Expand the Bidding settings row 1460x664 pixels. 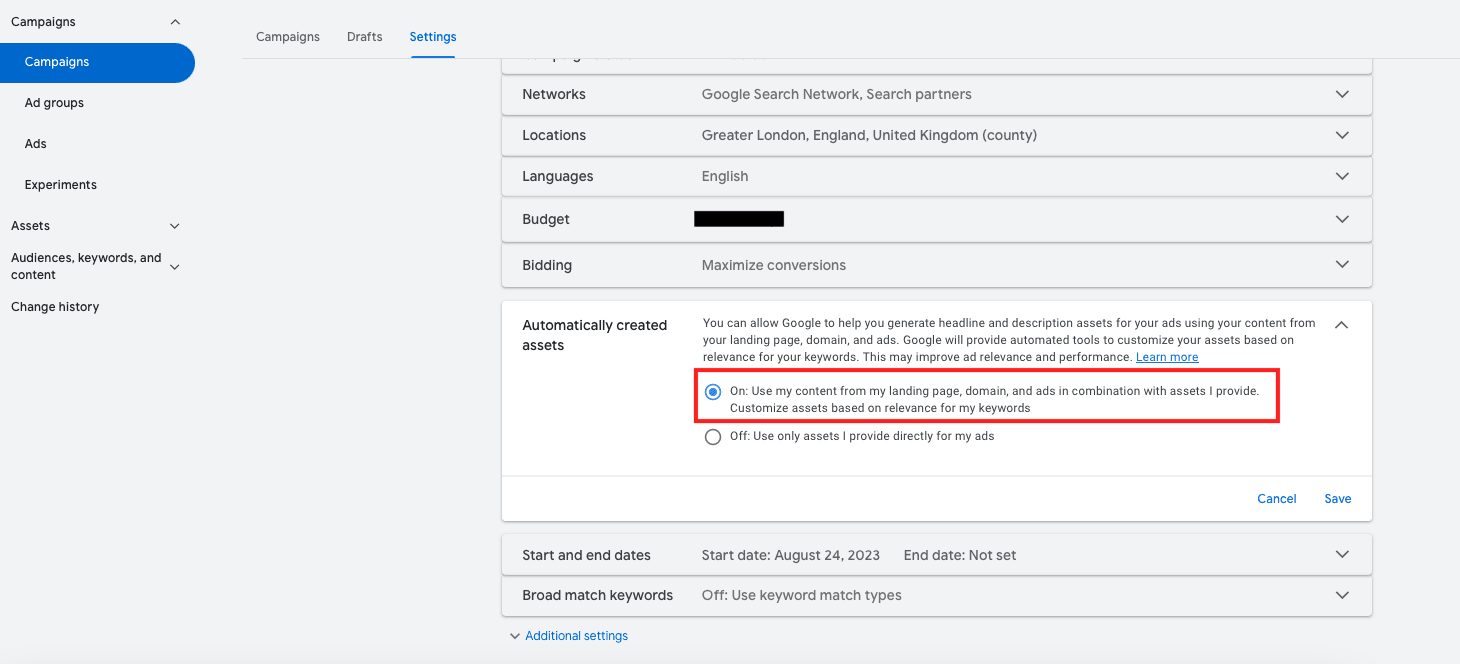point(1341,265)
